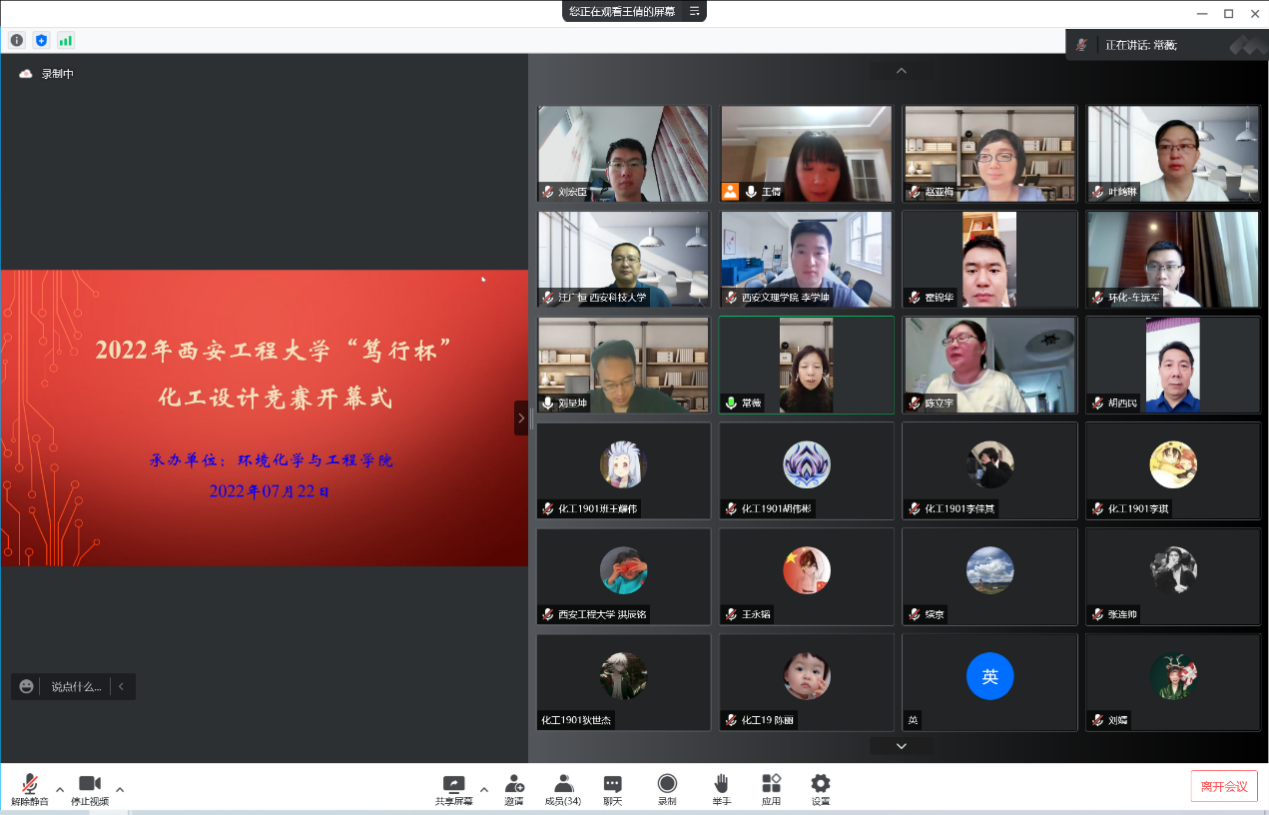Toggle the Record (录制) button
Image resolution: width=1269 pixels, height=815 pixels.
667,788
